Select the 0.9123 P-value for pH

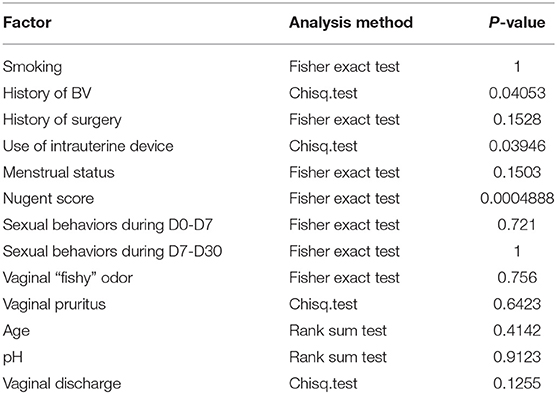517,357
